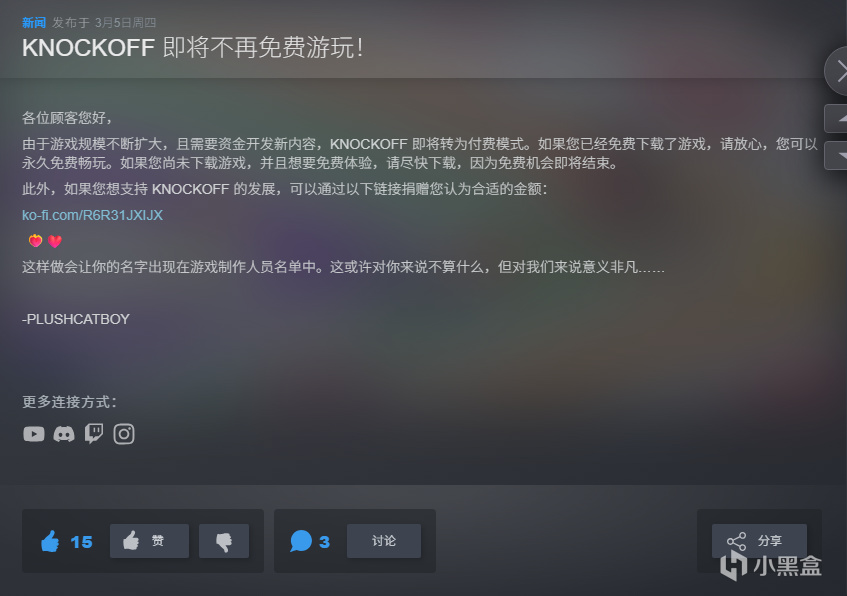
Task: Click the share icon beside 分享
Action: [x=736, y=541]
